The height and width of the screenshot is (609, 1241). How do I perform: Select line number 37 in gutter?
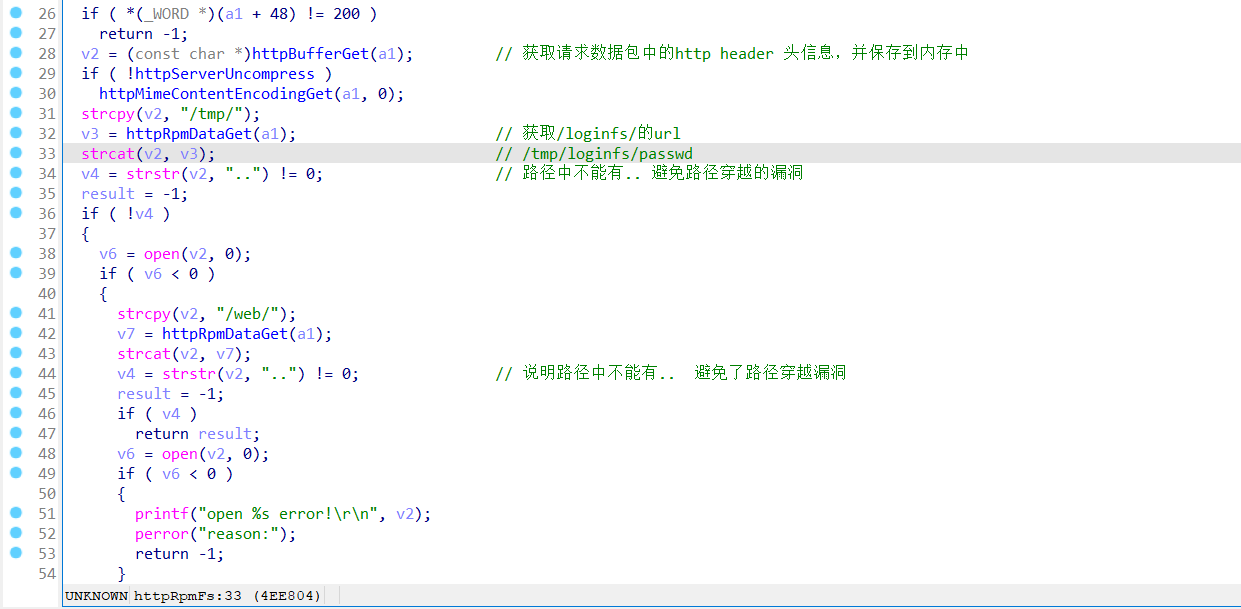pos(47,233)
